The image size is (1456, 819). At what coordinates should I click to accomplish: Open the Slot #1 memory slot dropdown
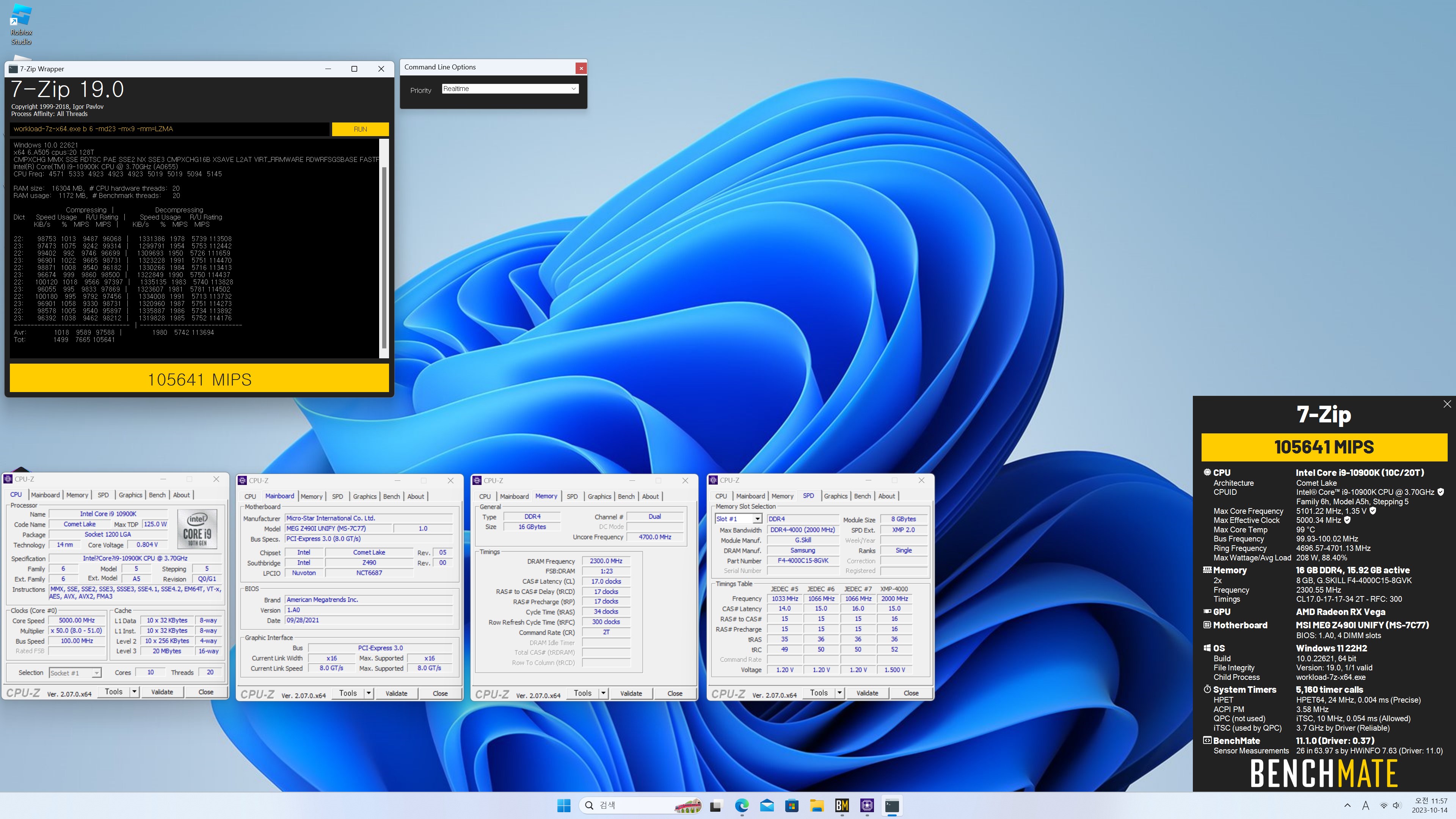tap(738, 519)
